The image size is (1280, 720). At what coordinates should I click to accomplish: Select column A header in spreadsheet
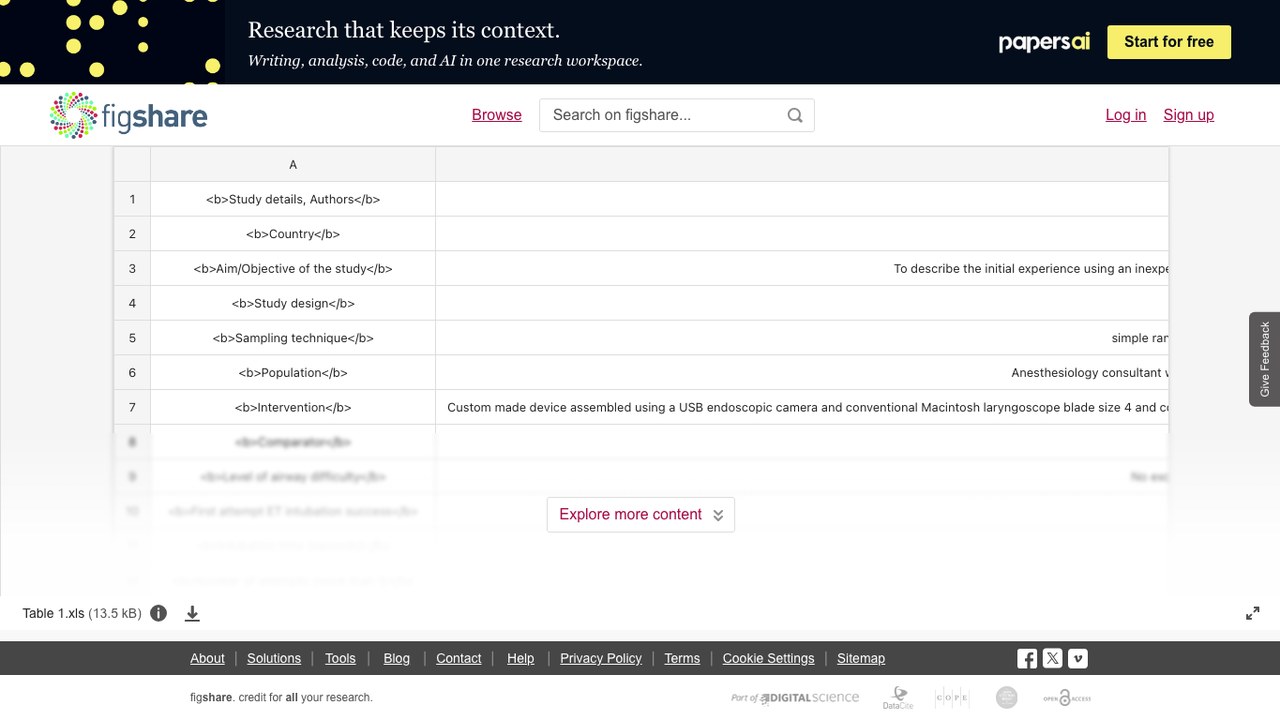coord(293,164)
